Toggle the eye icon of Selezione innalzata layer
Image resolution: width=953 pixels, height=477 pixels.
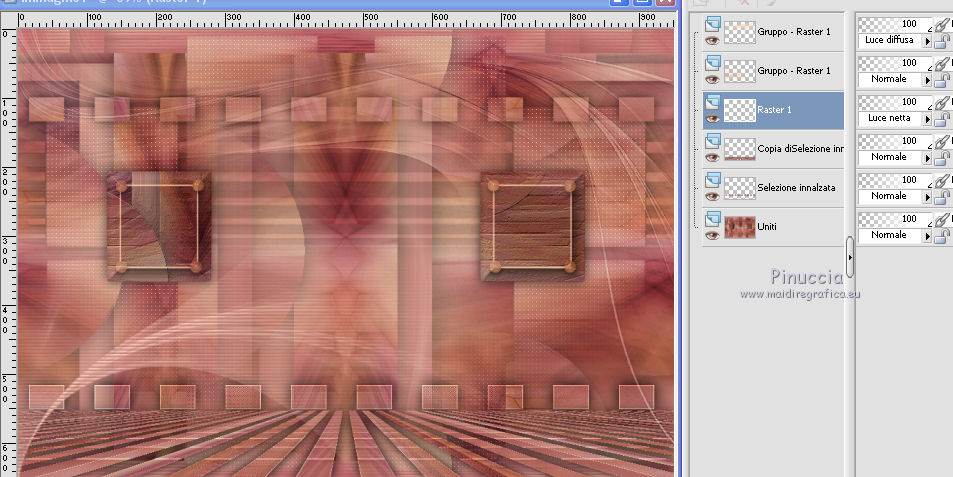pyautogui.click(x=712, y=196)
